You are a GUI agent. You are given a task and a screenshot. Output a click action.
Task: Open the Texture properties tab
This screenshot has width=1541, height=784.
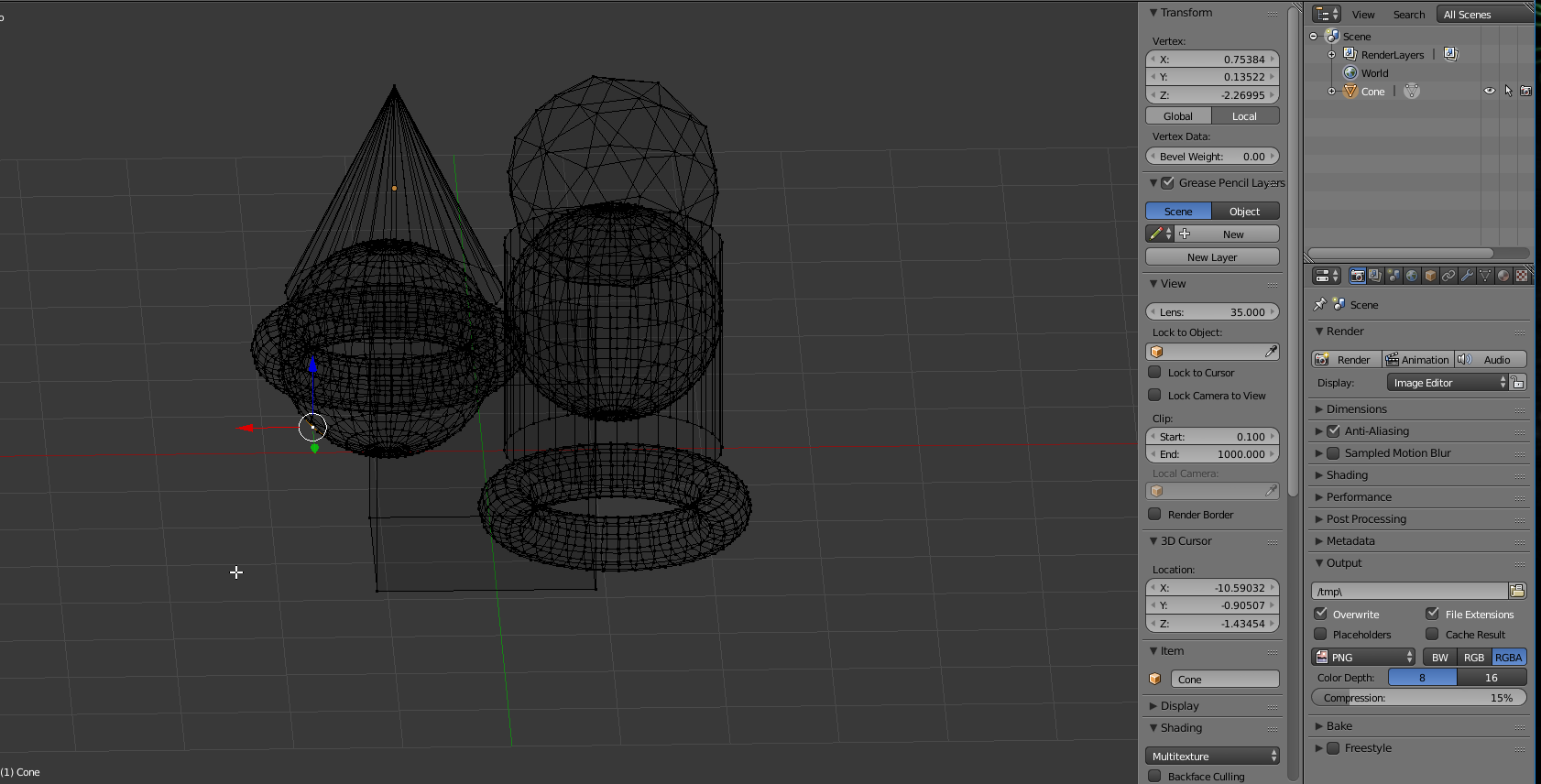(1522, 276)
